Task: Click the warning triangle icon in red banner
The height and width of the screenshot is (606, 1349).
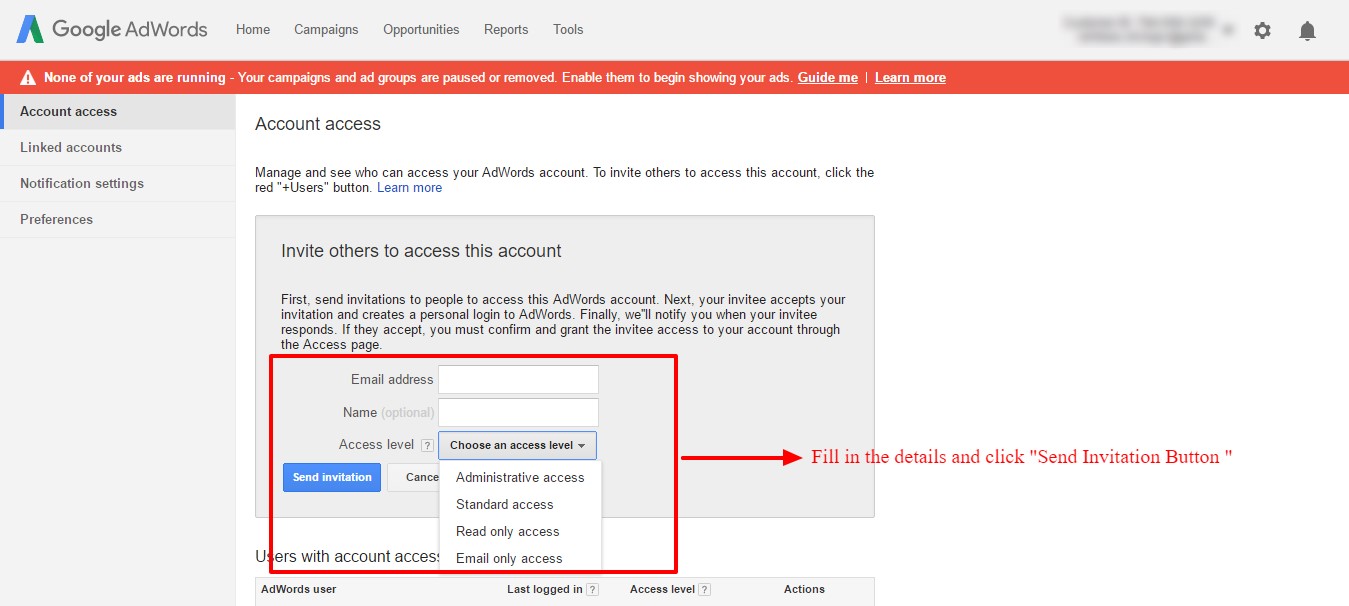Action: [28, 77]
